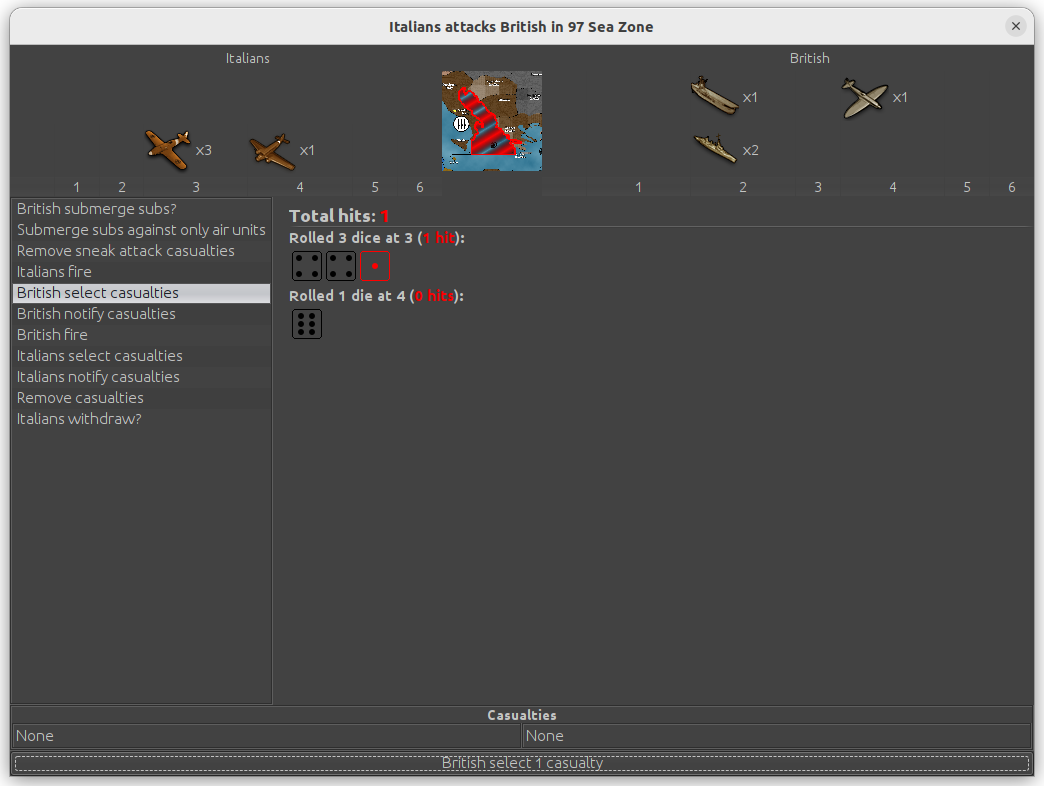Select 'Submerge subs against only air units' step

pyautogui.click(x=141, y=230)
